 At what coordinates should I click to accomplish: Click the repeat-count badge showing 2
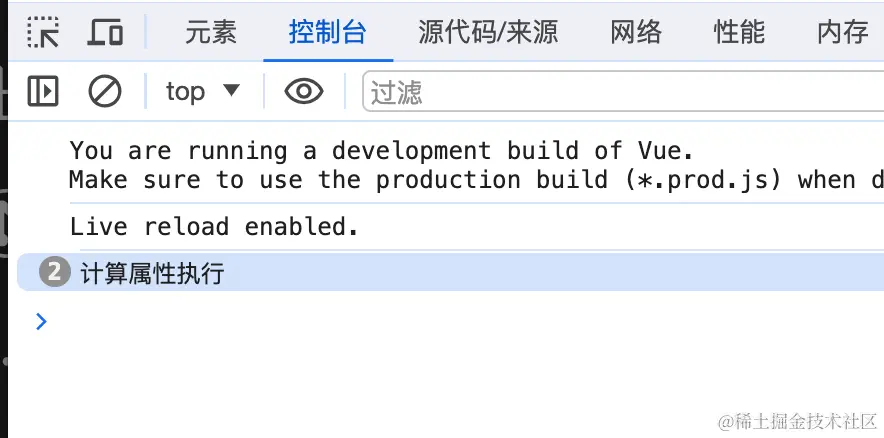tap(56, 272)
